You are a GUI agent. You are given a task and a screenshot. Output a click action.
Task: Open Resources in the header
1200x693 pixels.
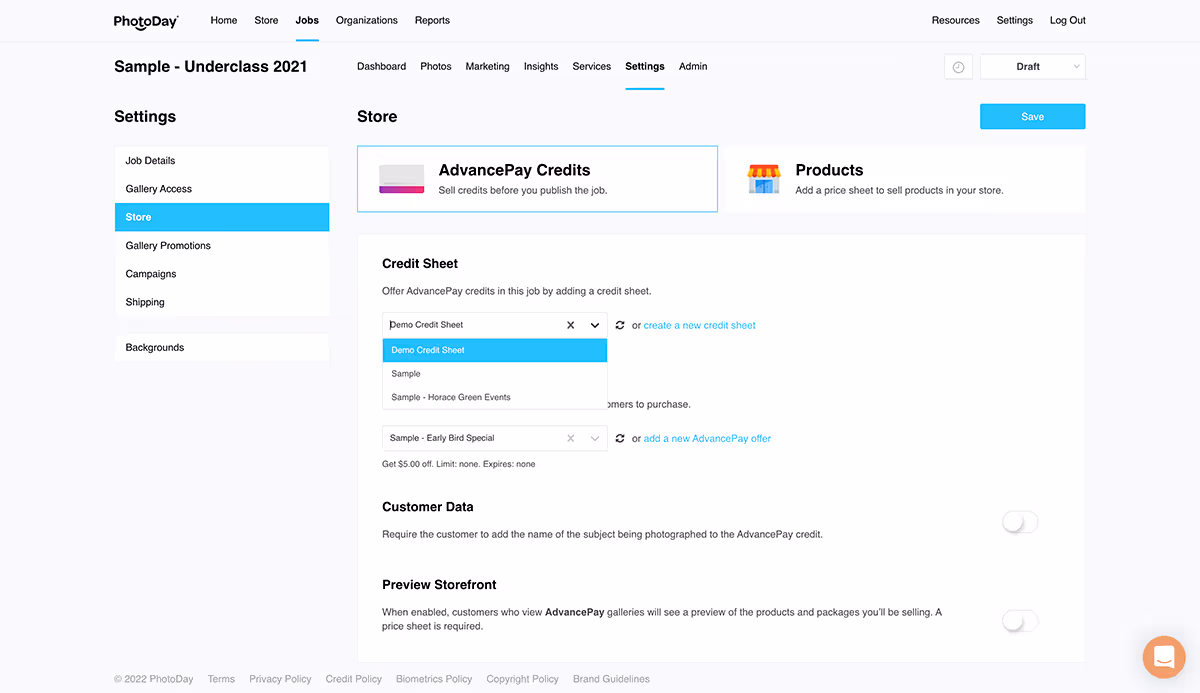[956, 20]
